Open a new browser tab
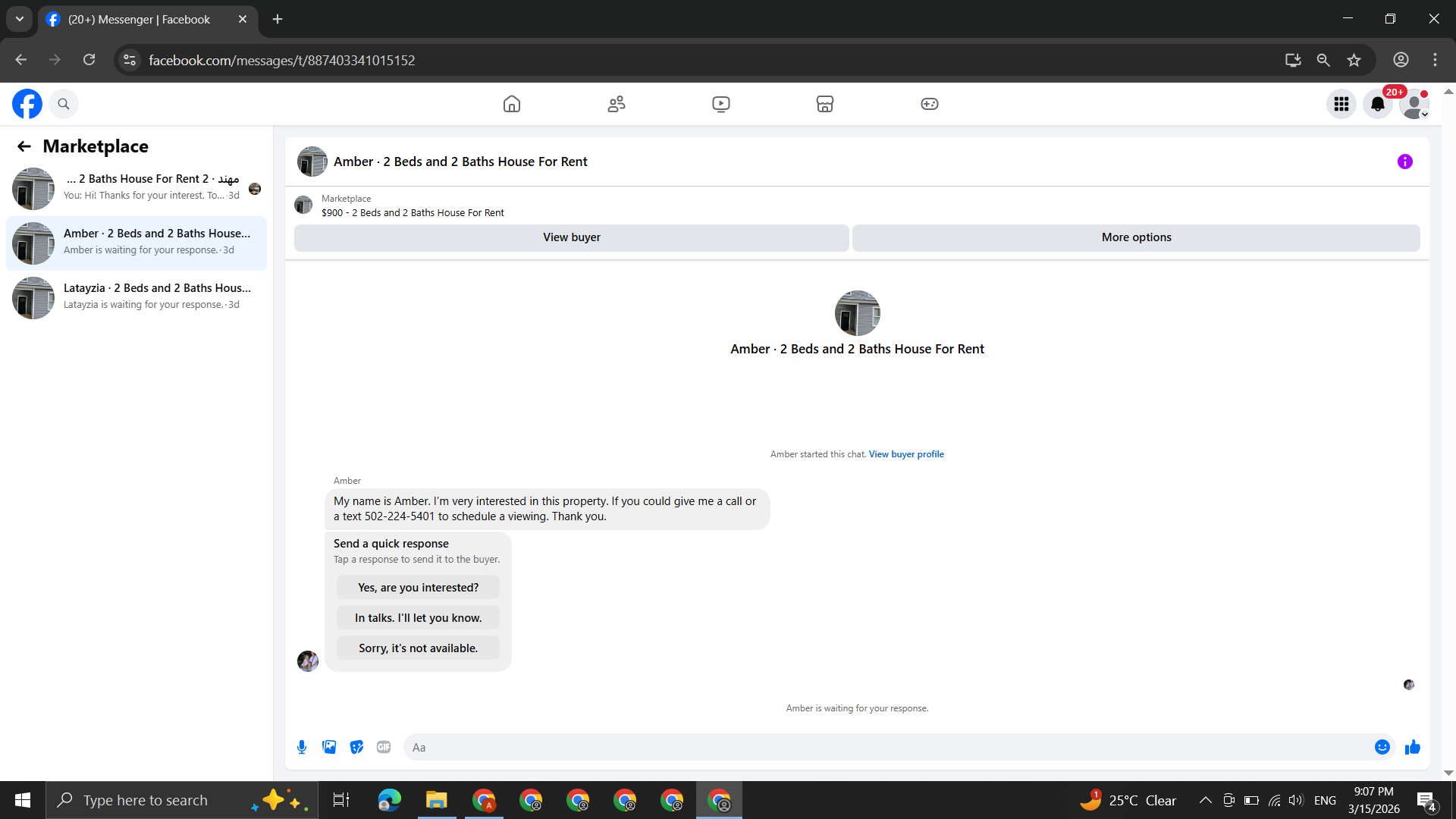 click(278, 19)
